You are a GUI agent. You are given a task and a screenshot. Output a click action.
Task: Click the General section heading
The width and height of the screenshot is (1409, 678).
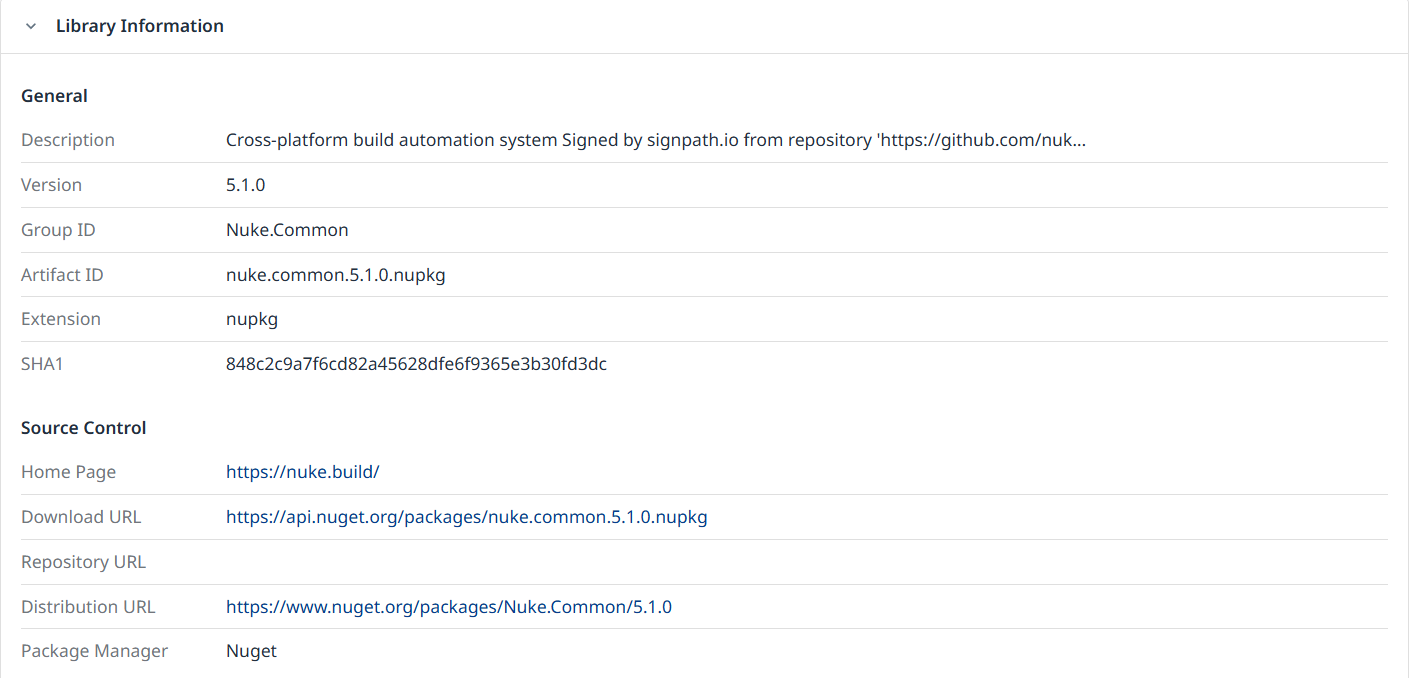[x=54, y=96]
